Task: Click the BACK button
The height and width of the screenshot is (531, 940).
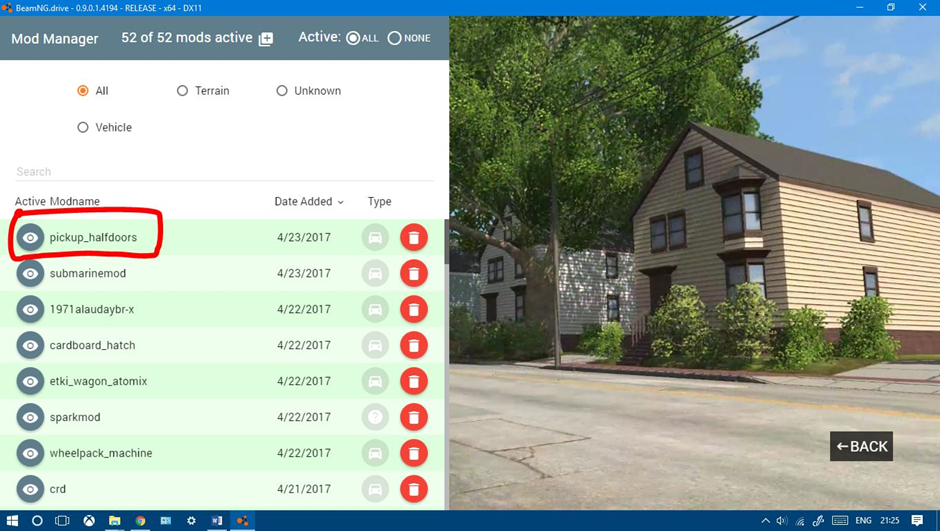Action: 861,446
